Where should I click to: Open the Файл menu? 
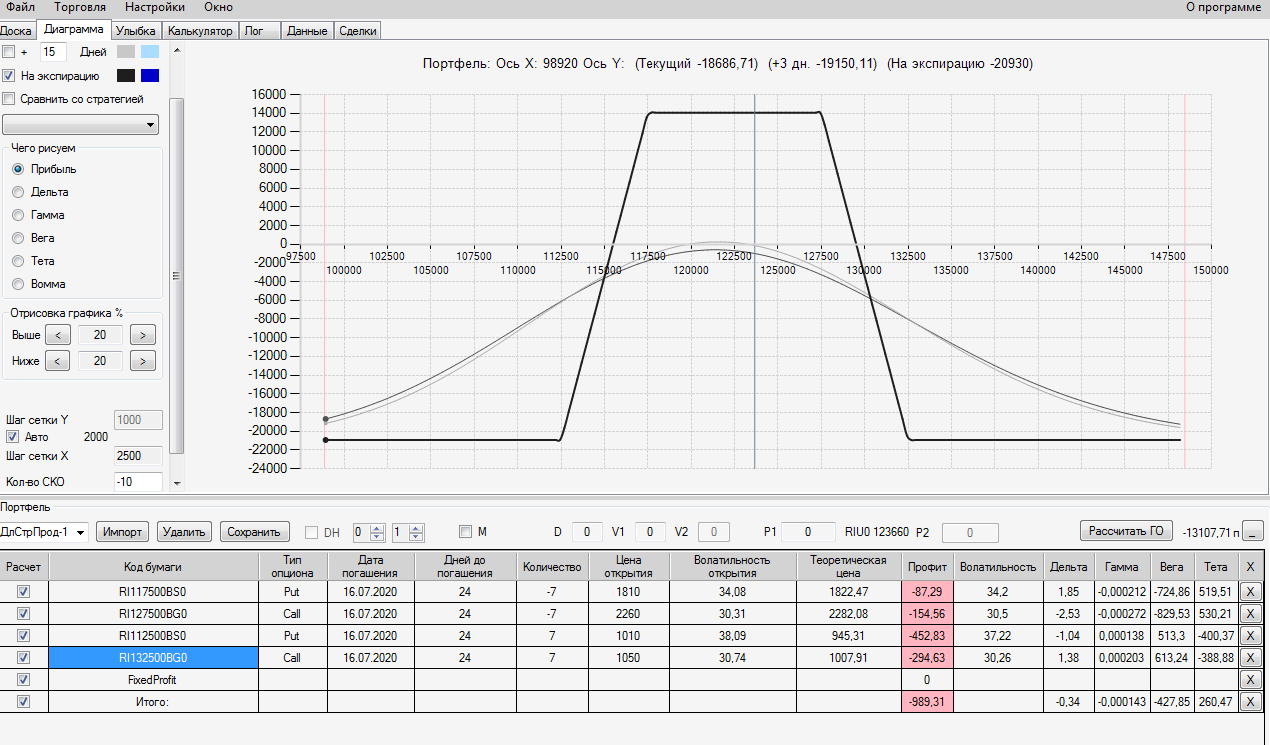20,7
